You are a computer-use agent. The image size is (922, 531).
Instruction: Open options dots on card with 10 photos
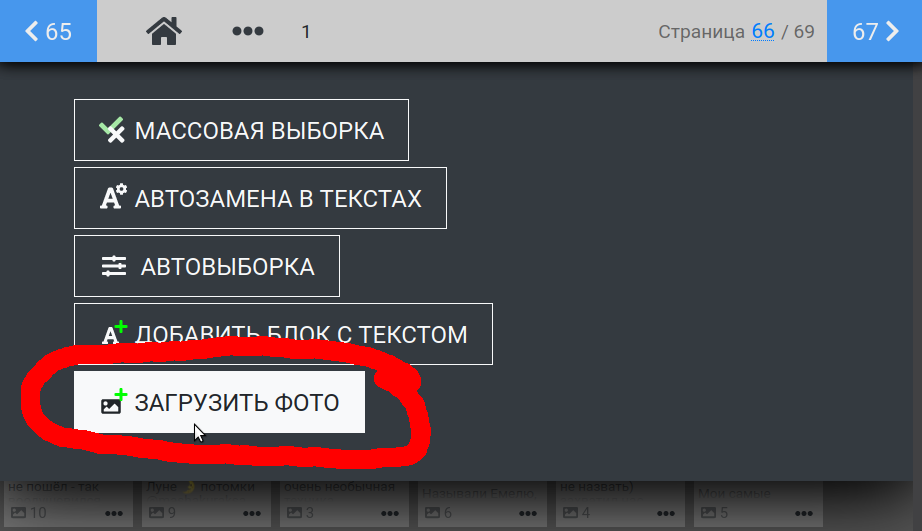pos(115,514)
